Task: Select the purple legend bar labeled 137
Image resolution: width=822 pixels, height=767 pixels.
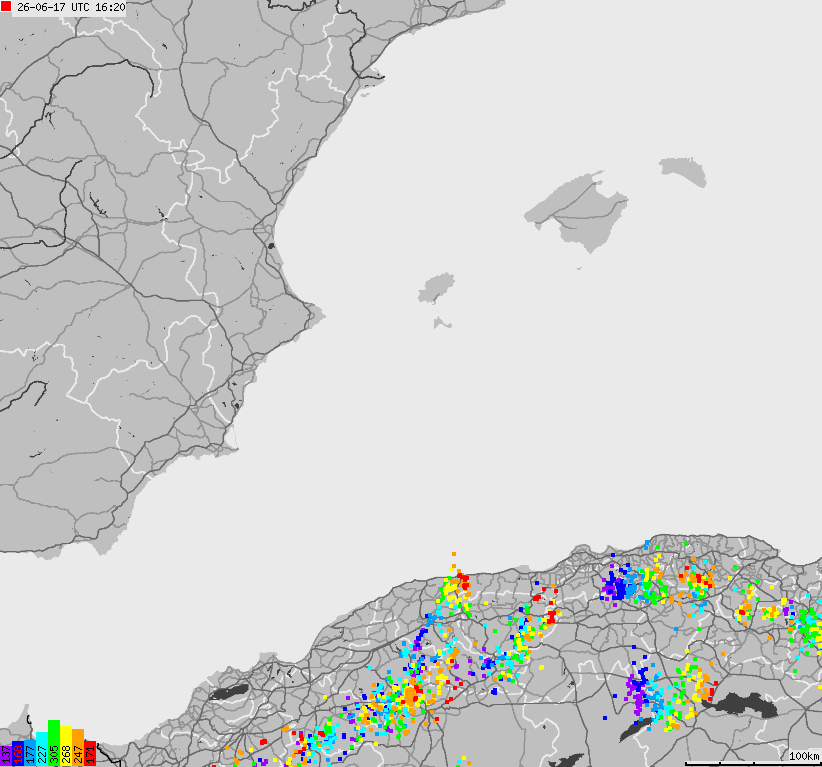Action: click(6, 756)
